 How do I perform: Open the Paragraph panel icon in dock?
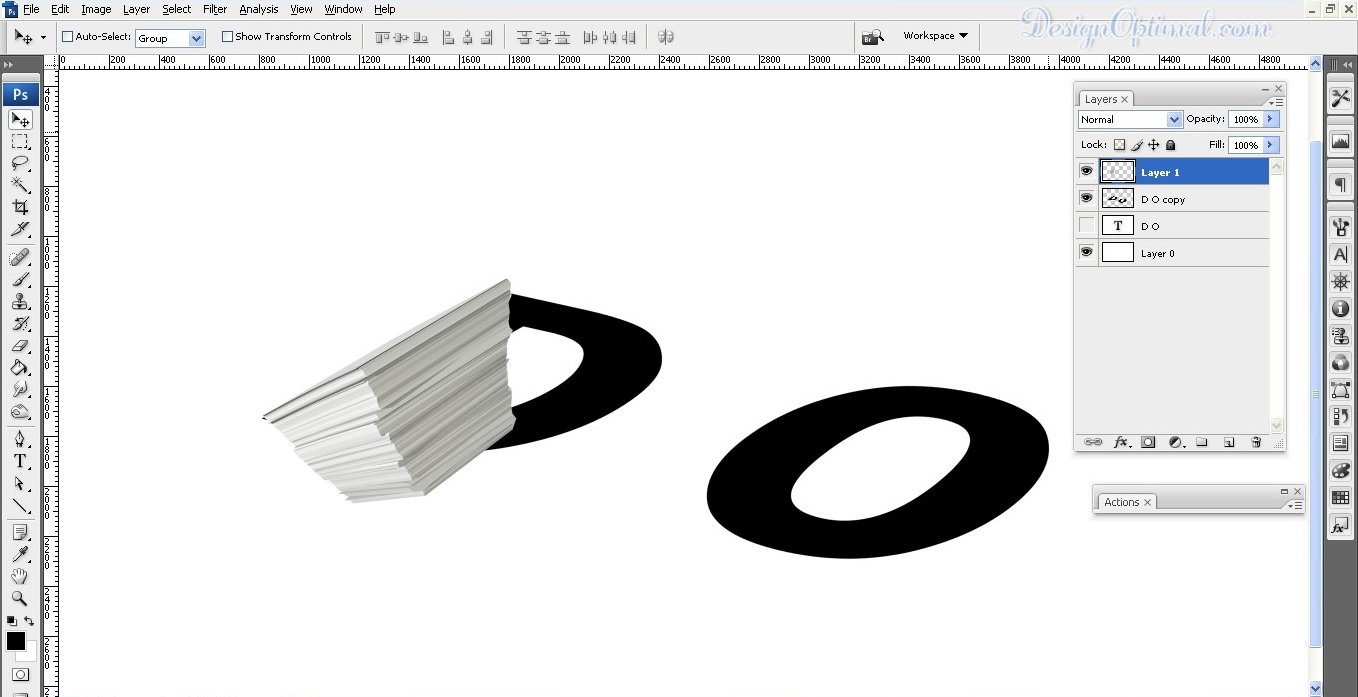(x=1341, y=186)
